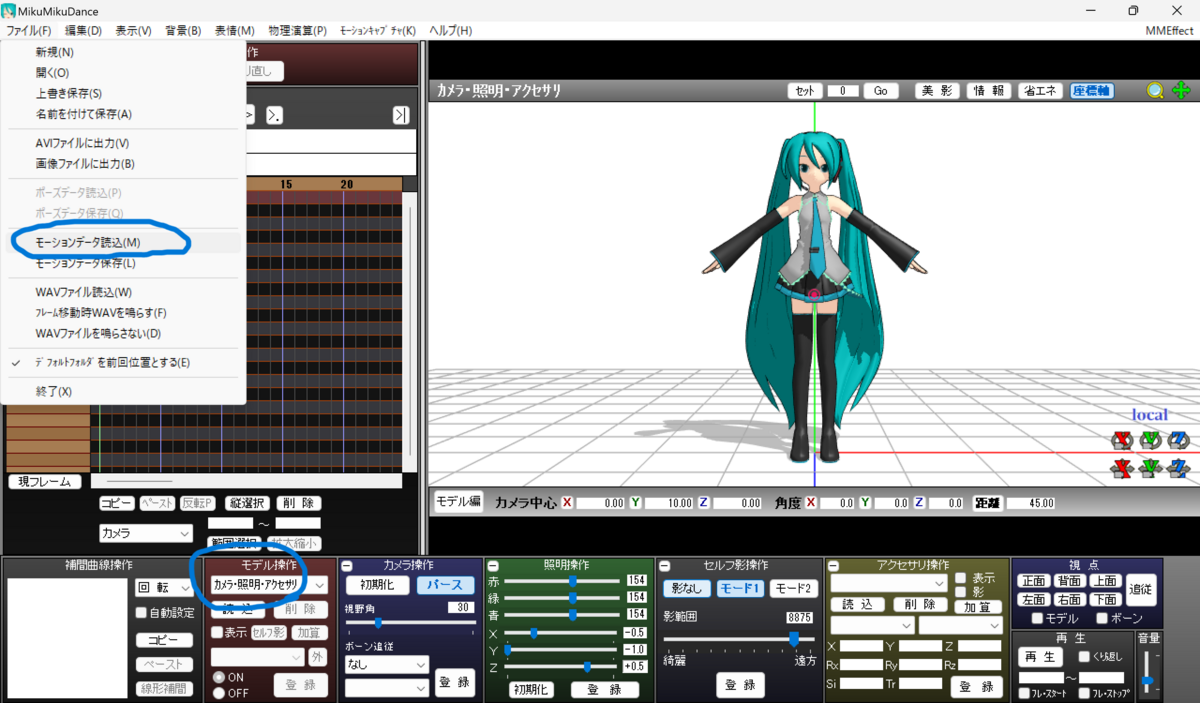This screenshot has width=1200, height=703.
Task: Click the MikuMikuDance title bar app icon
Action: (x=9, y=10)
